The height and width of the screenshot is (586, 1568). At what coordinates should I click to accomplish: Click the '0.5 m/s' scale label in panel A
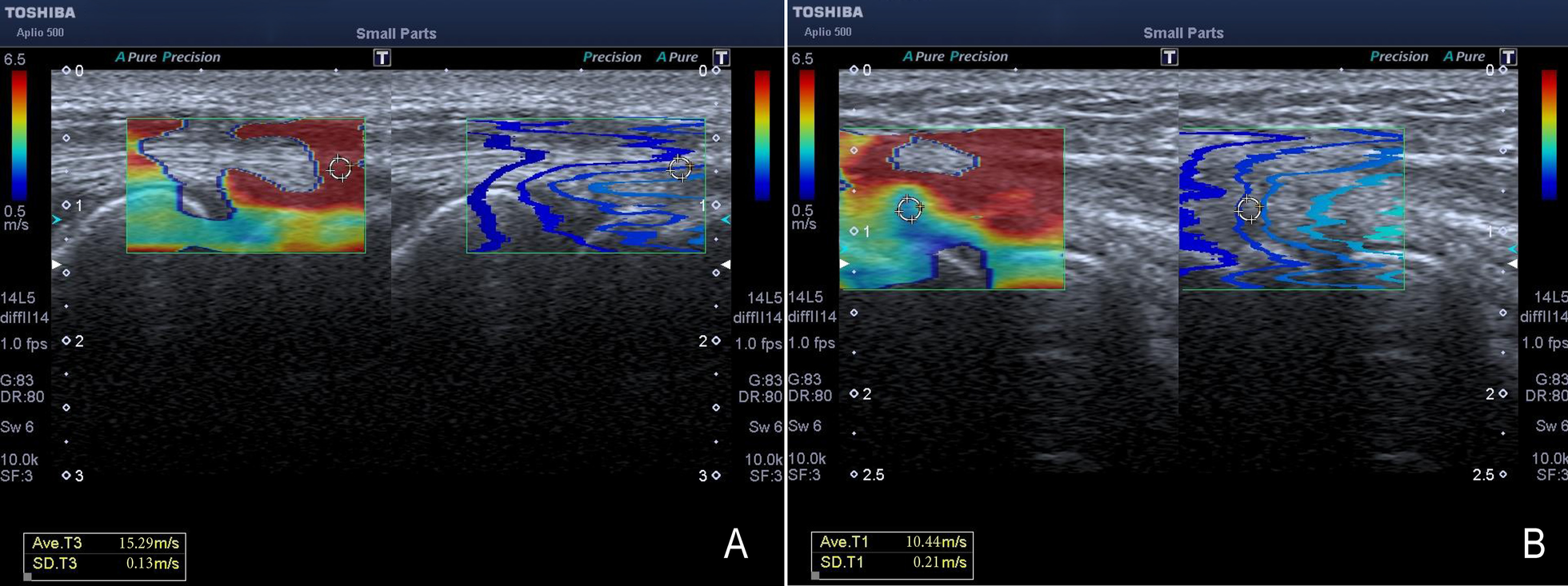(x=15, y=218)
